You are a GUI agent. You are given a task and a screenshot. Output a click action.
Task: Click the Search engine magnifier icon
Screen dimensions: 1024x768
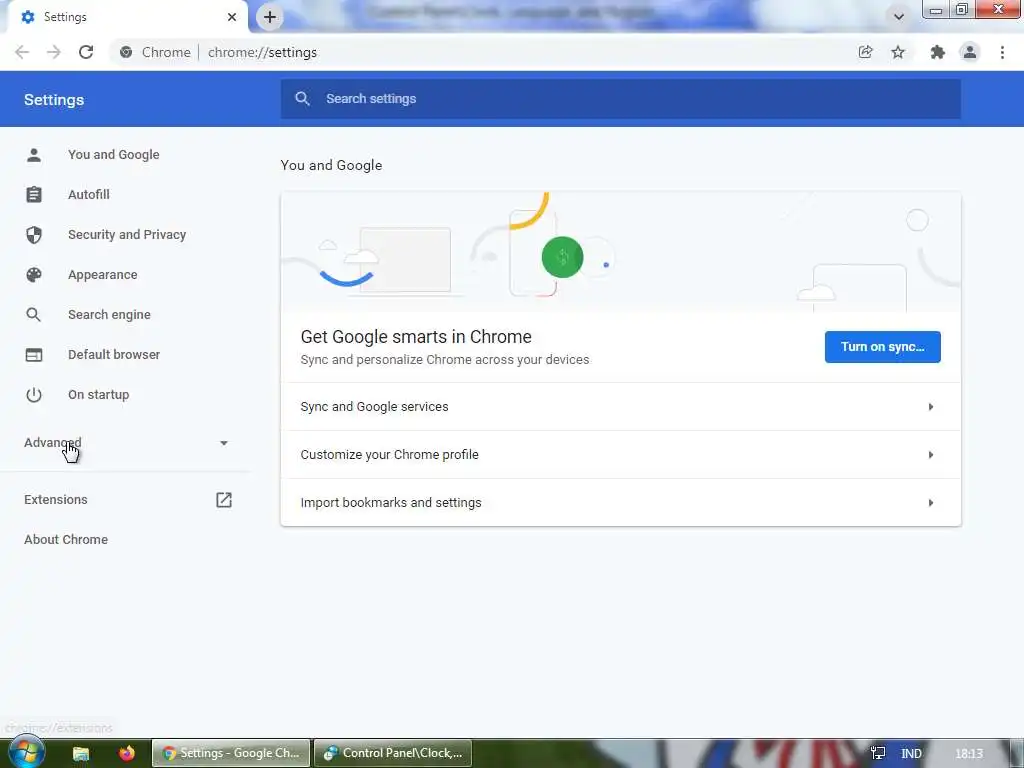pyautogui.click(x=34, y=315)
